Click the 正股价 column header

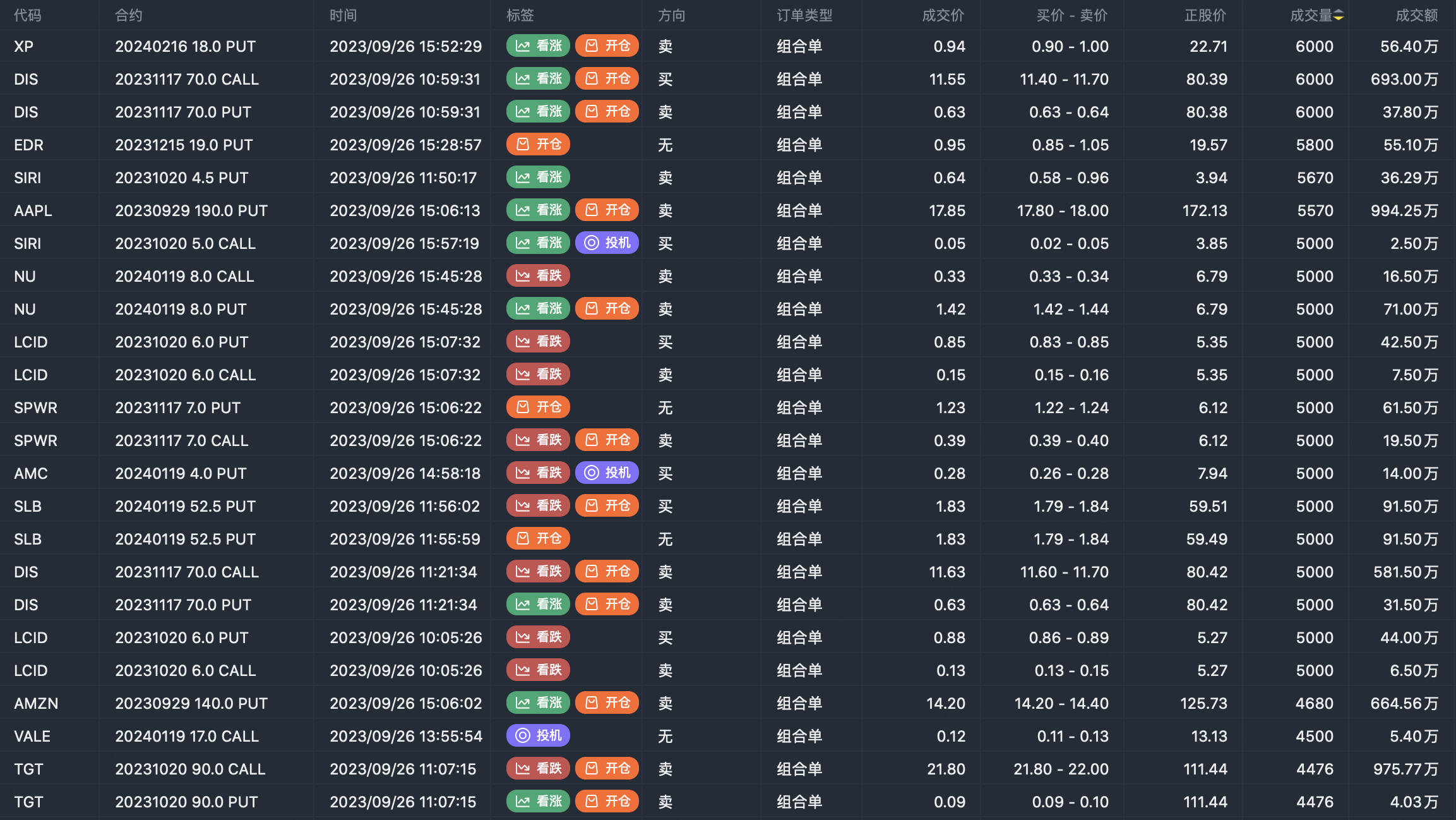coord(1205,15)
